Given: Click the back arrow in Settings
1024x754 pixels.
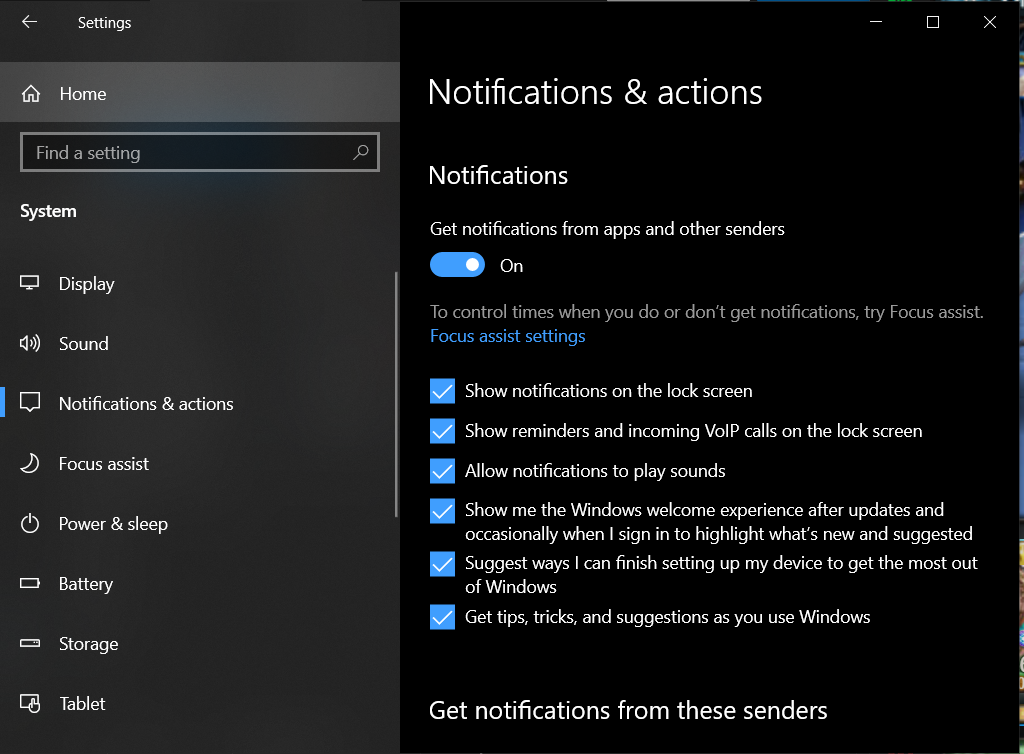Looking at the screenshot, I should pos(29,22).
